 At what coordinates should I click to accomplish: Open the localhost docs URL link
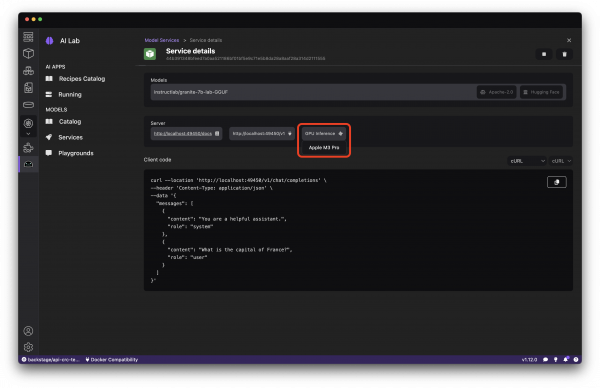tap(183, 134)
